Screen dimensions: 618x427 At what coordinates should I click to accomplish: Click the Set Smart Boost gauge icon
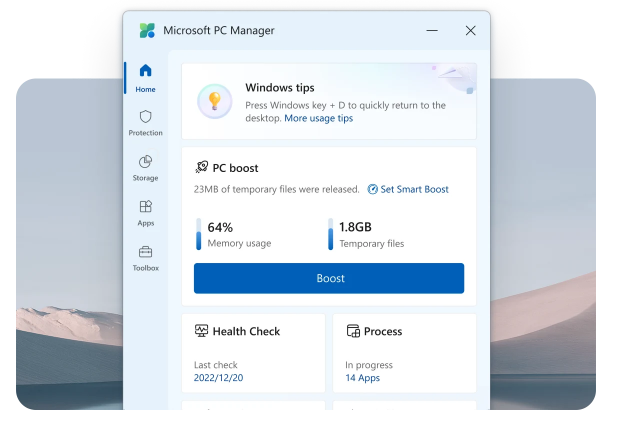point(372,189)
